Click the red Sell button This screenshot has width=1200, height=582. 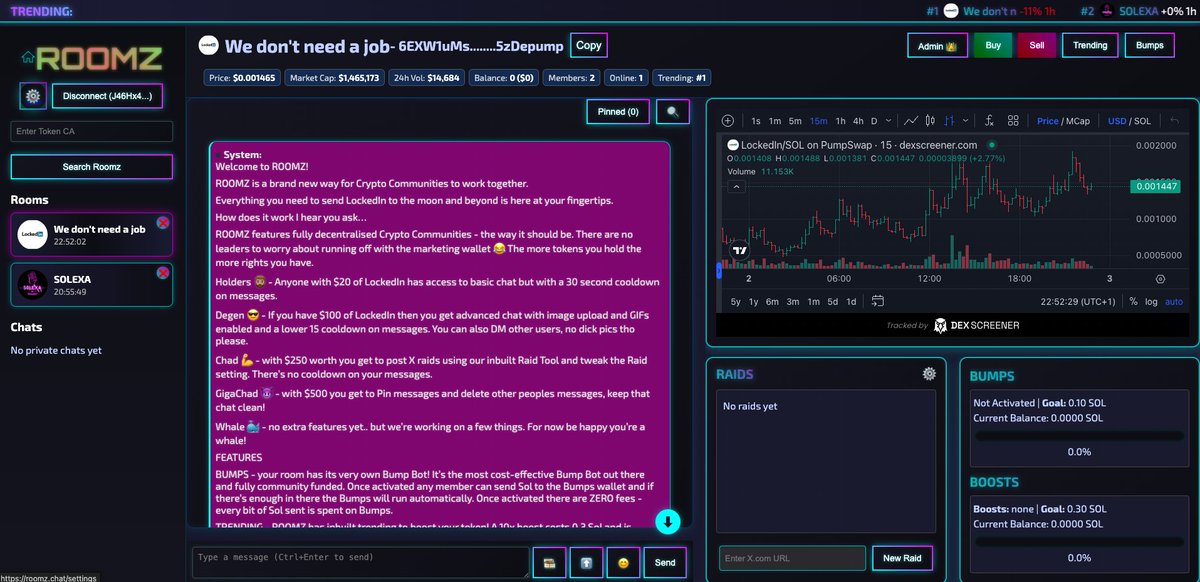pyautogui.click(x=1037, y=45)
